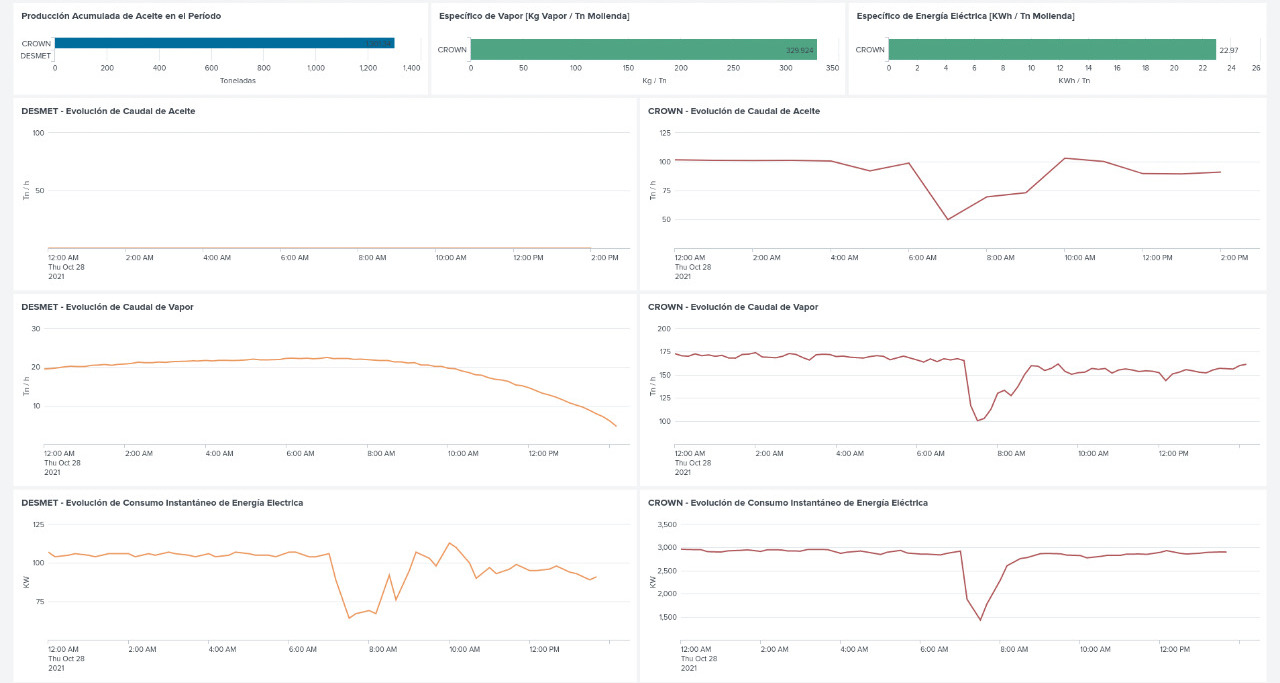Click the 'Toneladas' axis label under production chart

(x=237, y=80)
